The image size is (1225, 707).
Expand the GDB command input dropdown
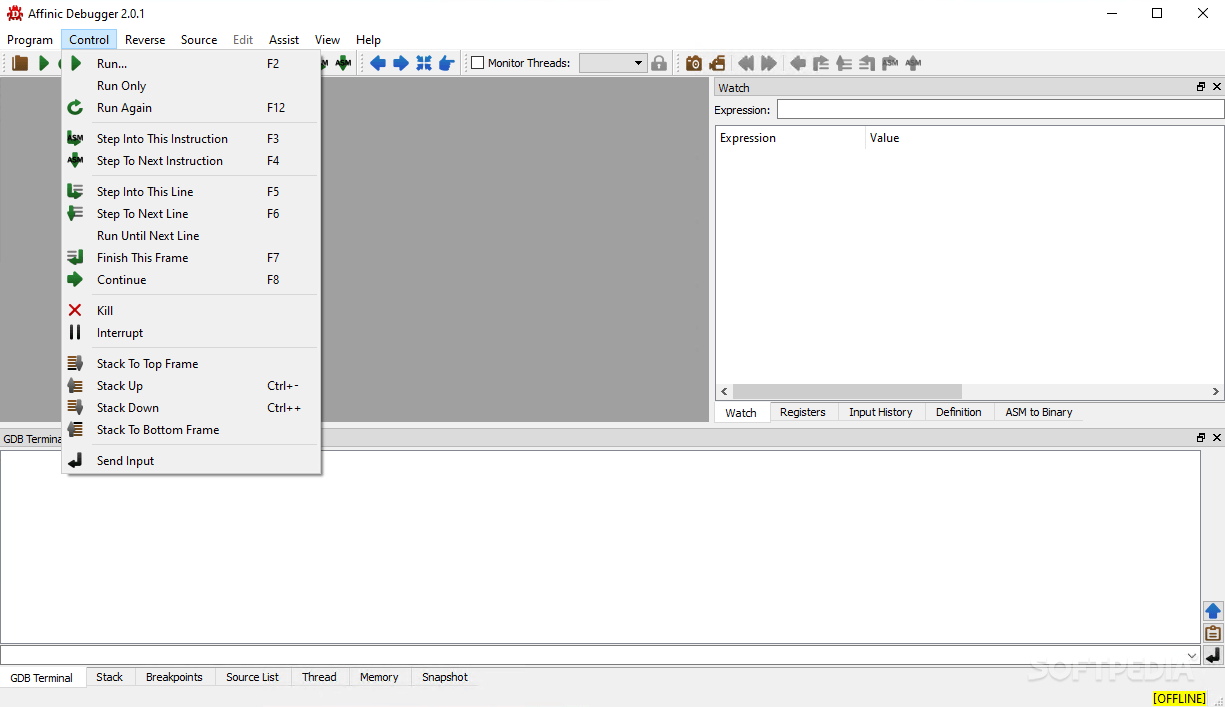1191,656
